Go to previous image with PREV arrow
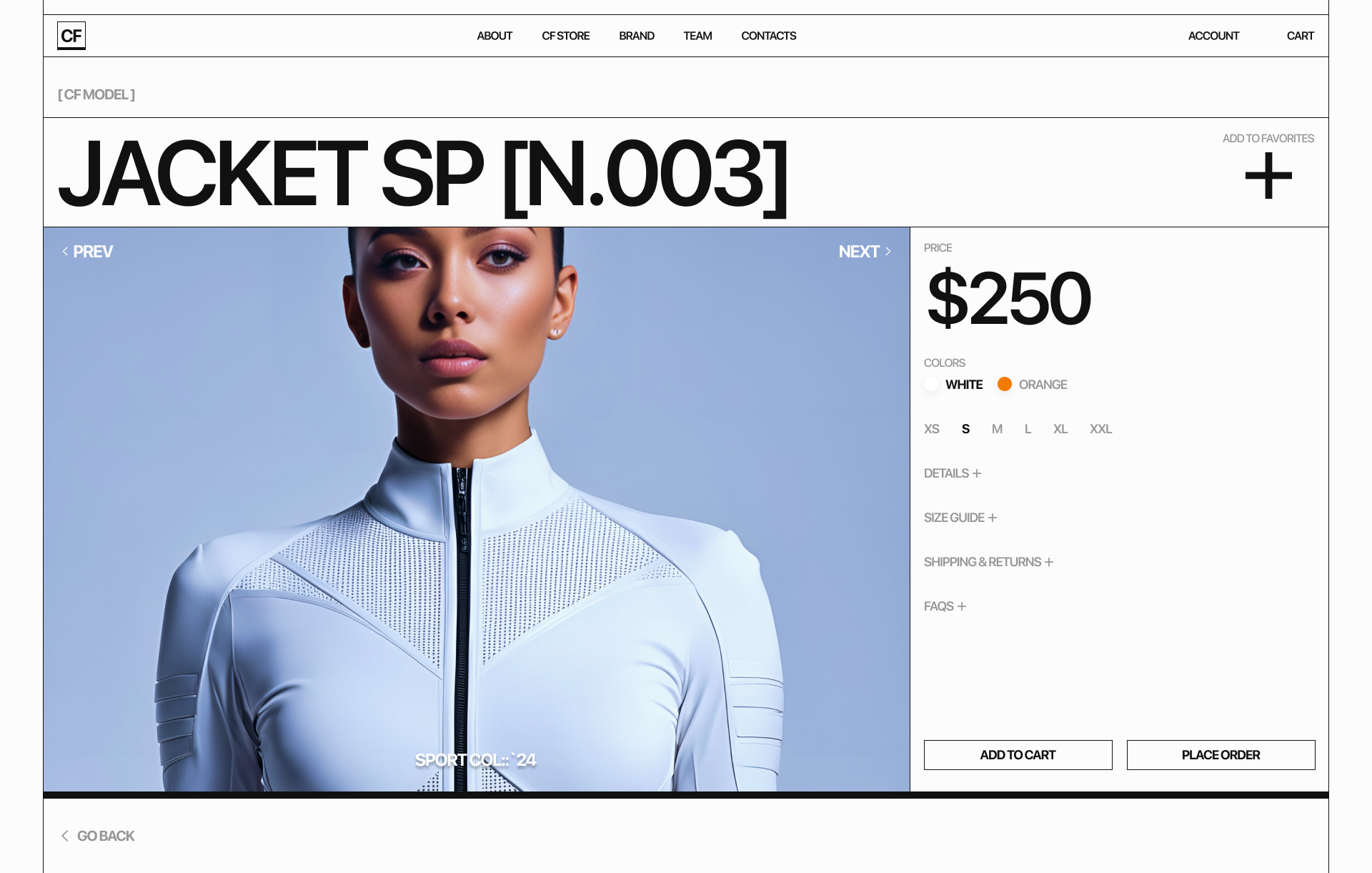This screenshot has height=873, width=1372. [87, 252]
